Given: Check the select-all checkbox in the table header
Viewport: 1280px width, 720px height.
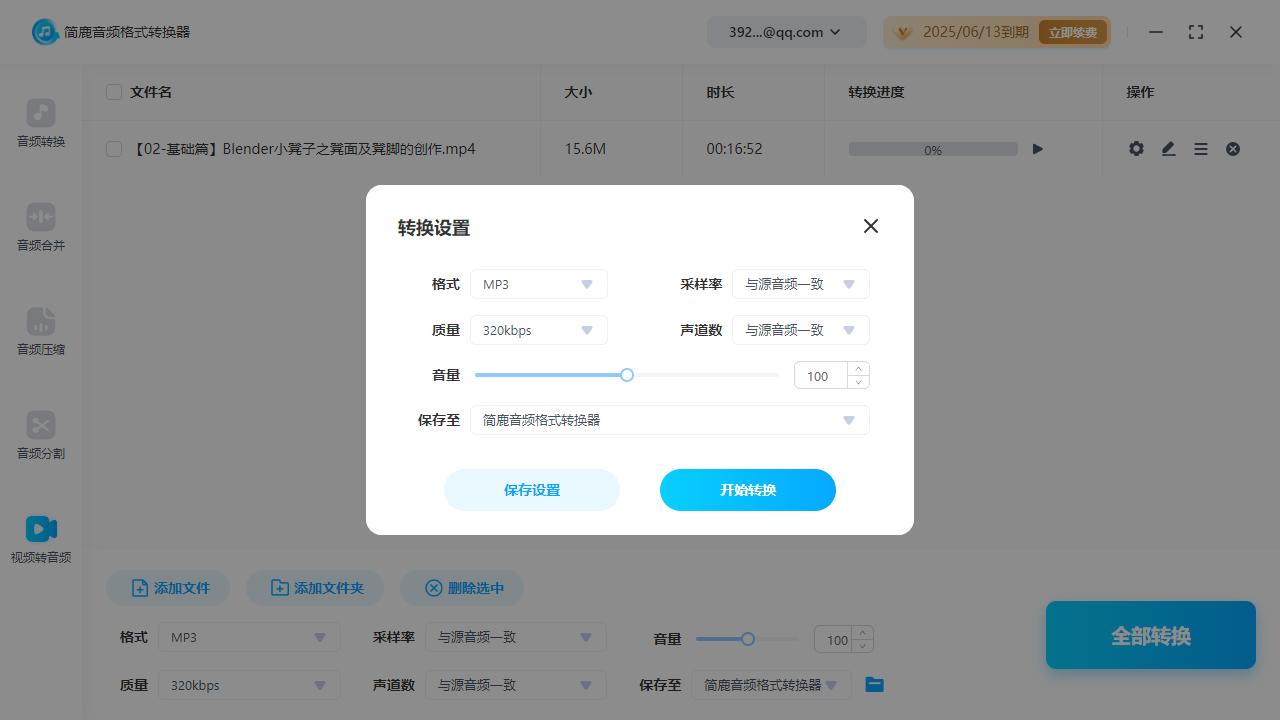Looking at the screenshot, I should click(113, 92).
